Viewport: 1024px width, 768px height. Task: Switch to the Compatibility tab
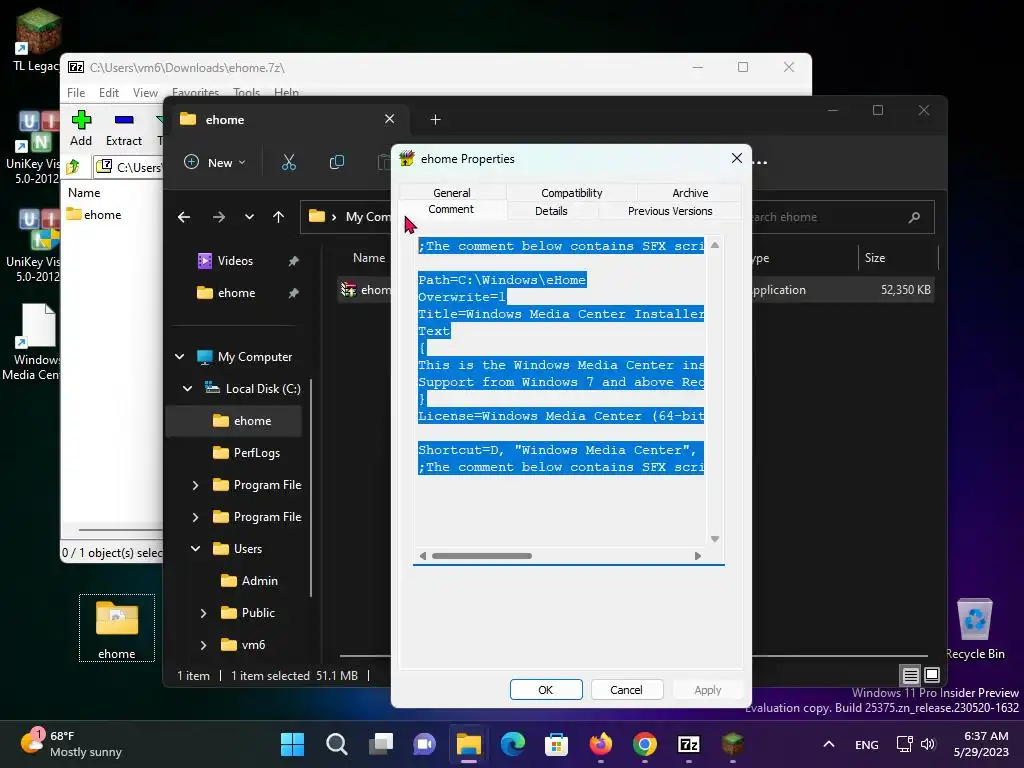571,193
